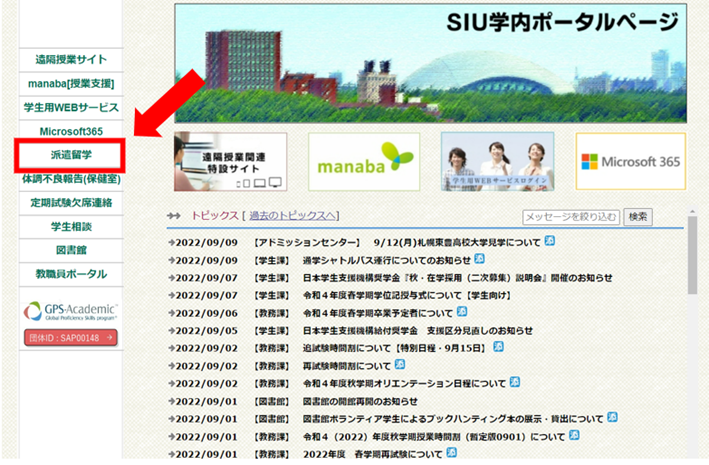This screenshot has height=465, width=709.
Task: Open attachment icon on 9/12 札幌東豊高校 topic
Action: [549, 241]
